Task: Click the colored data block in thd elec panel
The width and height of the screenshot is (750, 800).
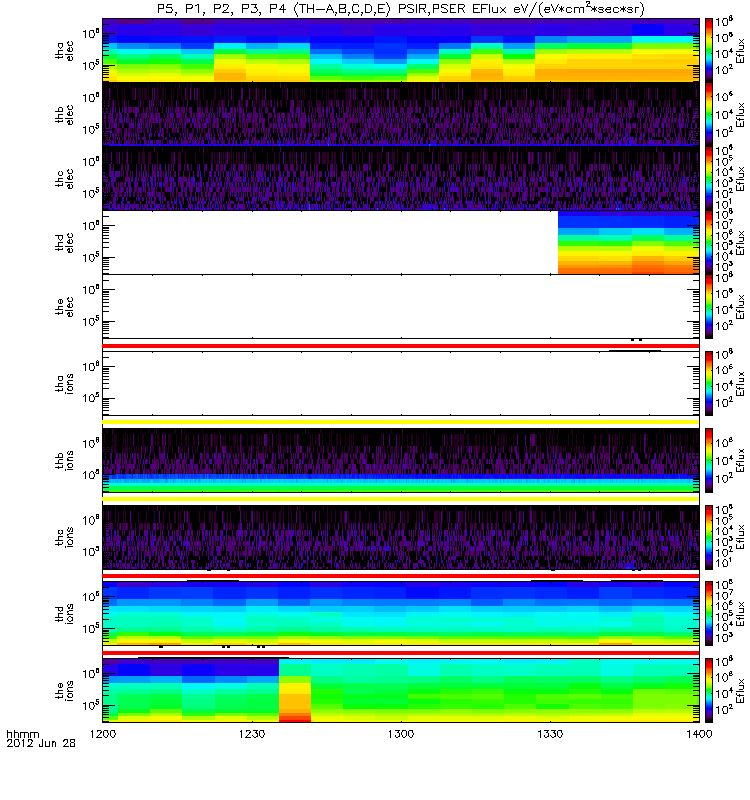Action: tap(628, 243)
